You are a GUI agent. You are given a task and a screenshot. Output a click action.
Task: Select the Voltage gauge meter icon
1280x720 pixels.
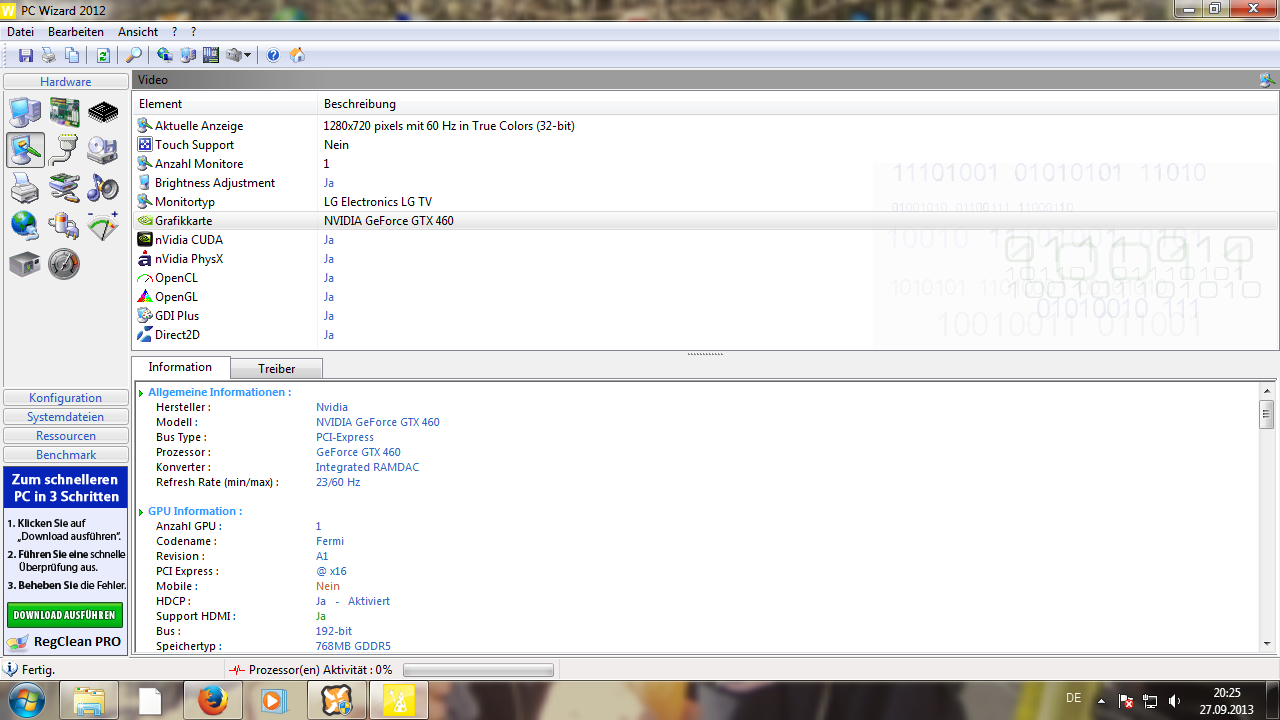(103, 226)
